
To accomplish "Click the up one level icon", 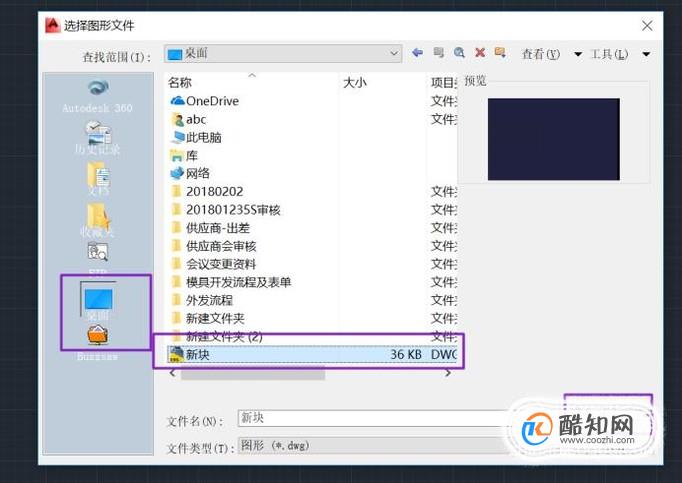I will 438,53.
